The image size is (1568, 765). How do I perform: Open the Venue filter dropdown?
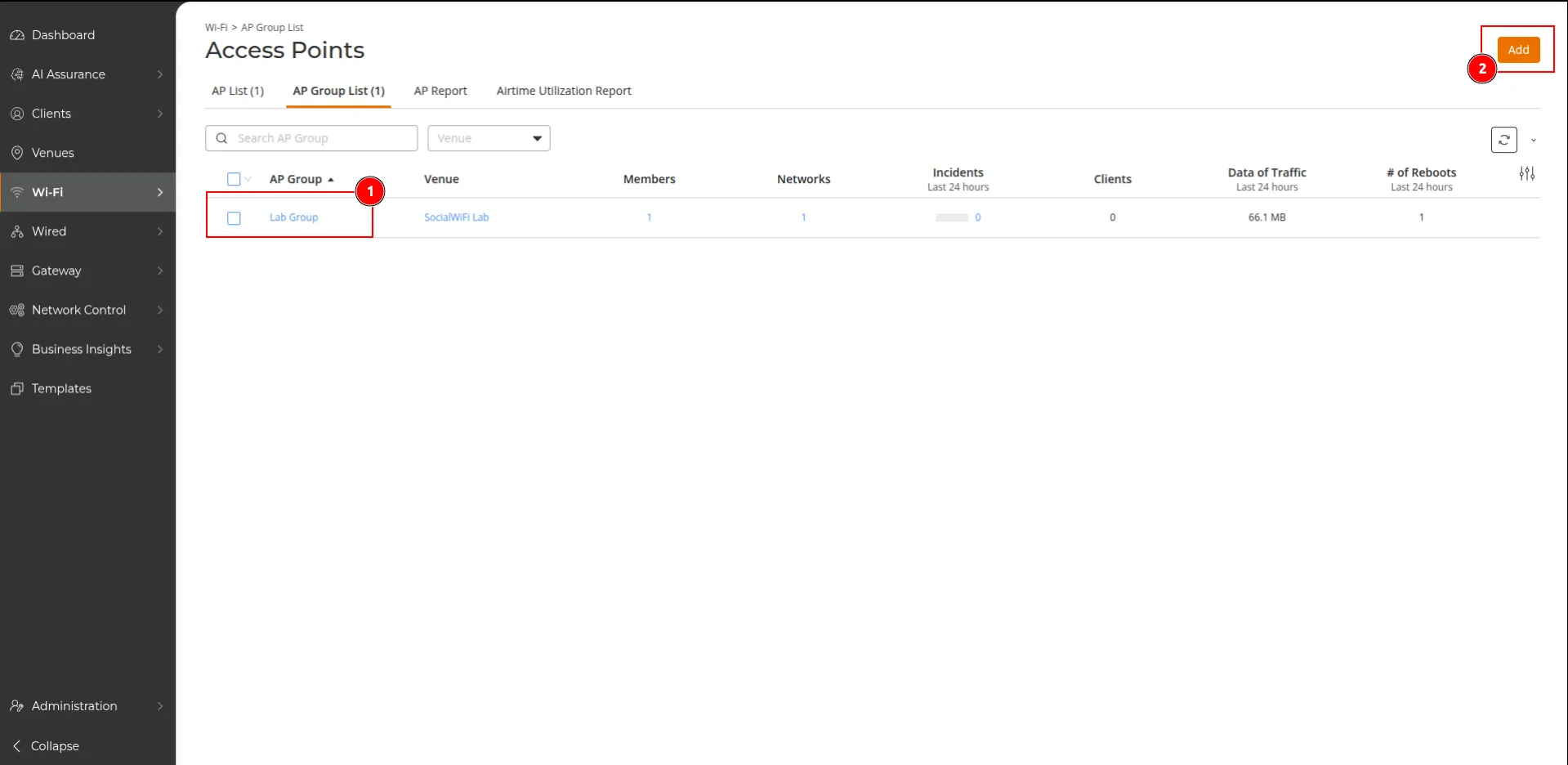pos(489,138)
